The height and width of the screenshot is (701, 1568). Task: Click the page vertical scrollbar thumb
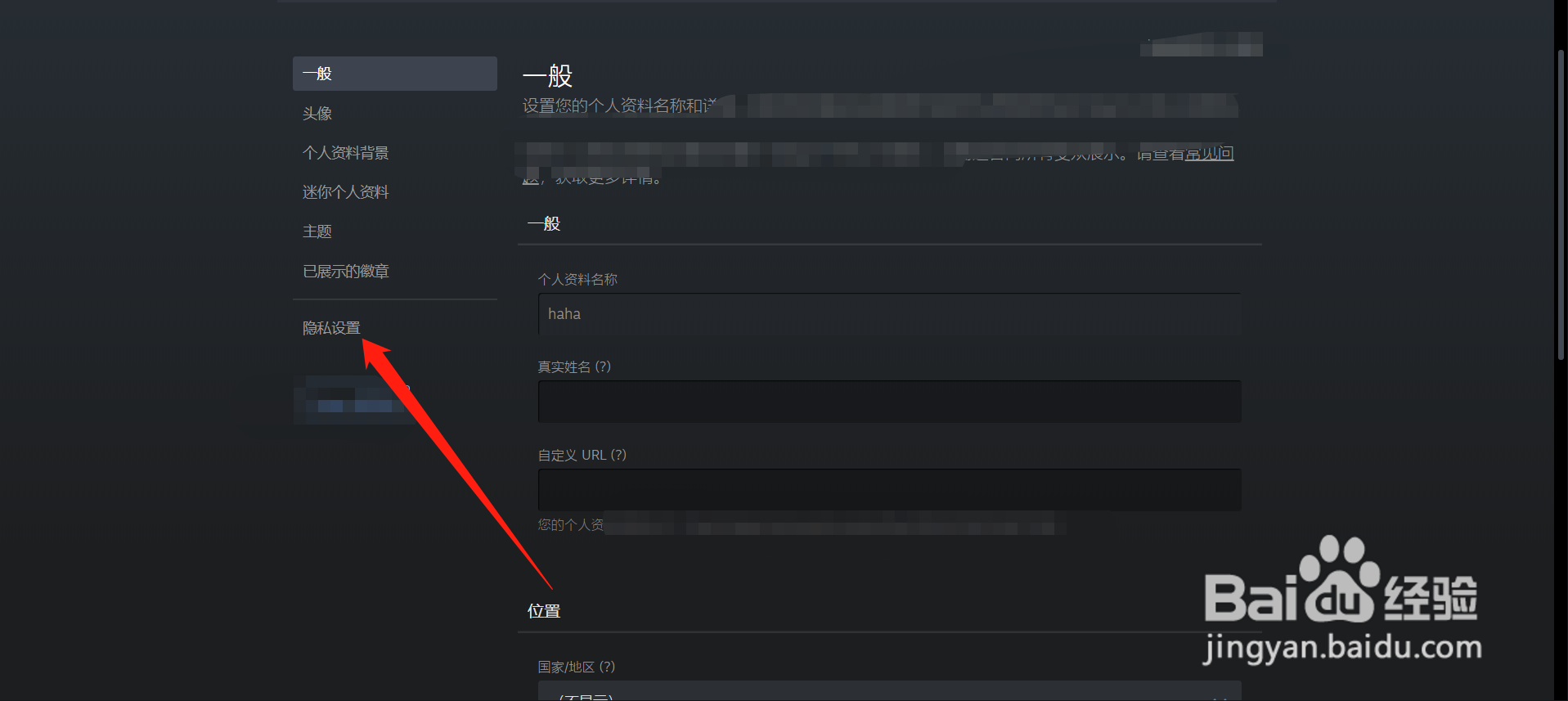1561,204
